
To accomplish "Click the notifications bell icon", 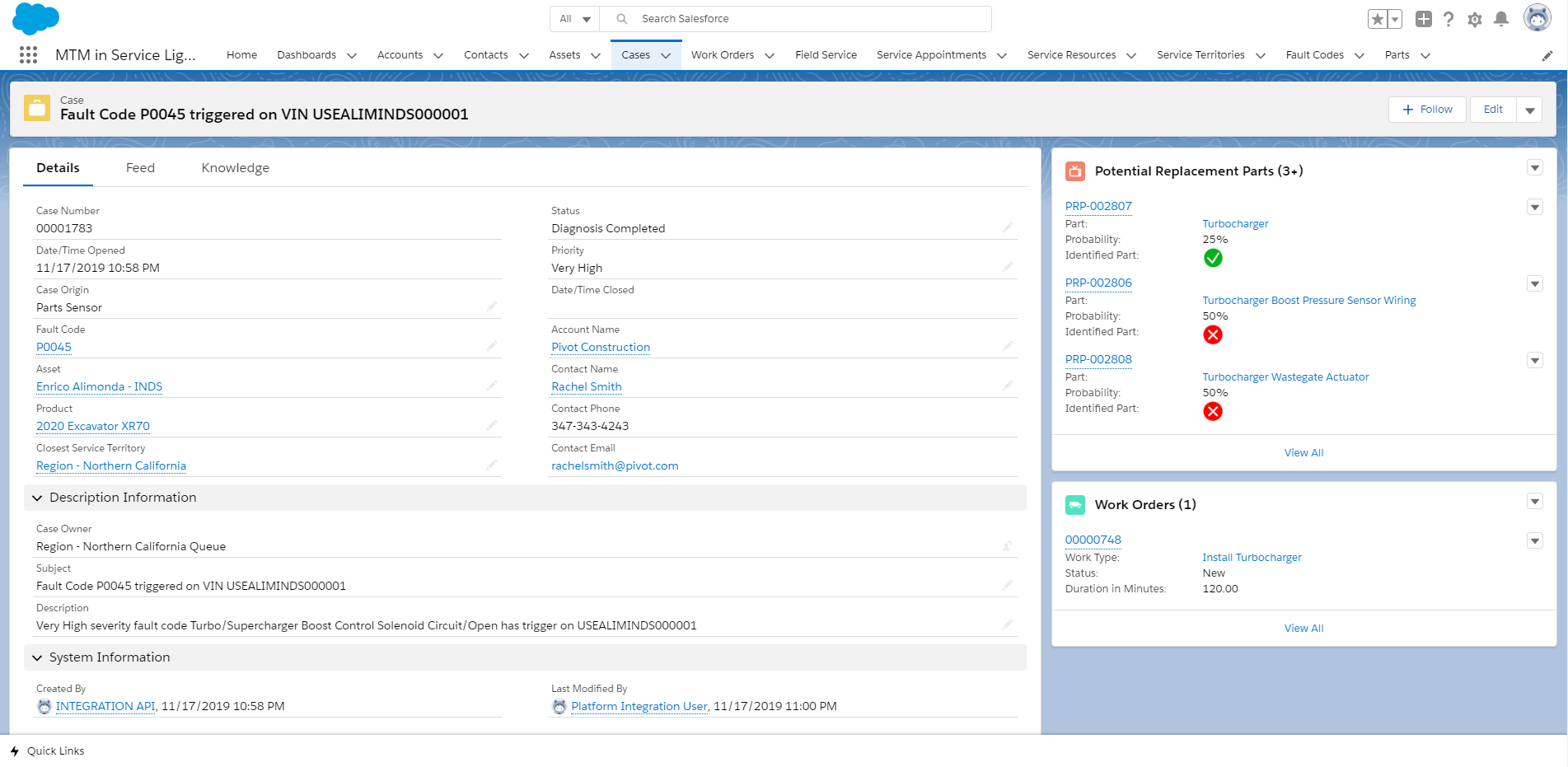I will [1501, 19].
